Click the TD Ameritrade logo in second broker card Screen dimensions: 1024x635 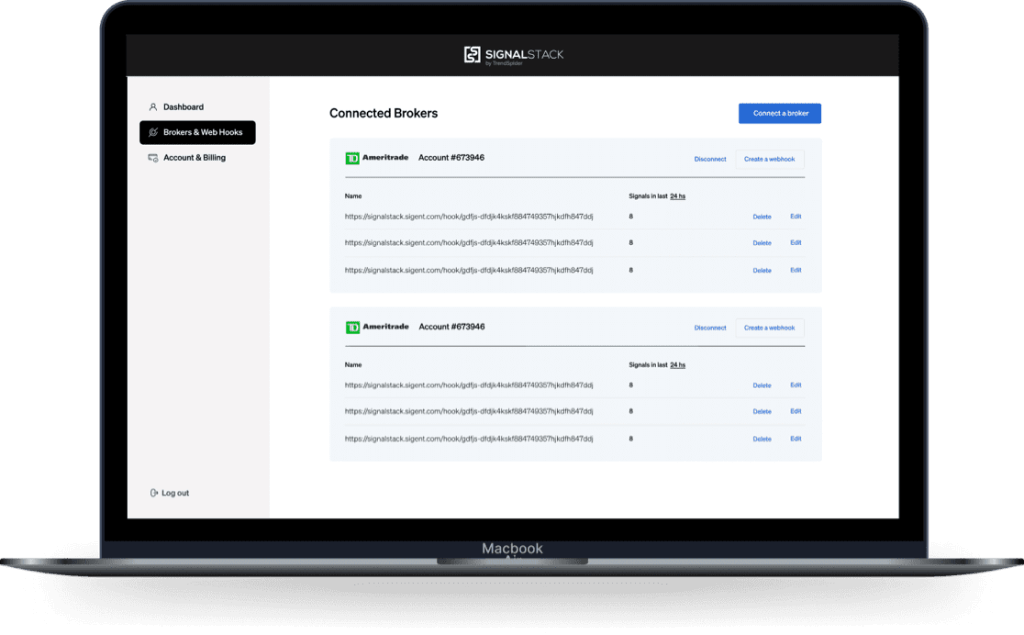point(377,327)
